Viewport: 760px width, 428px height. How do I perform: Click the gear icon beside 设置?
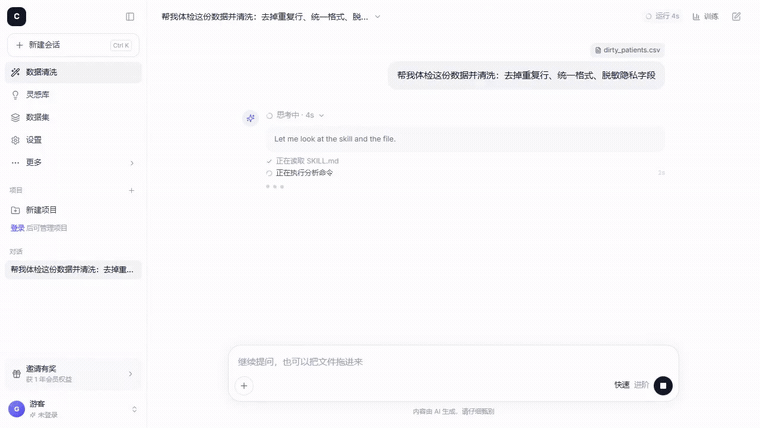(16, 140)
